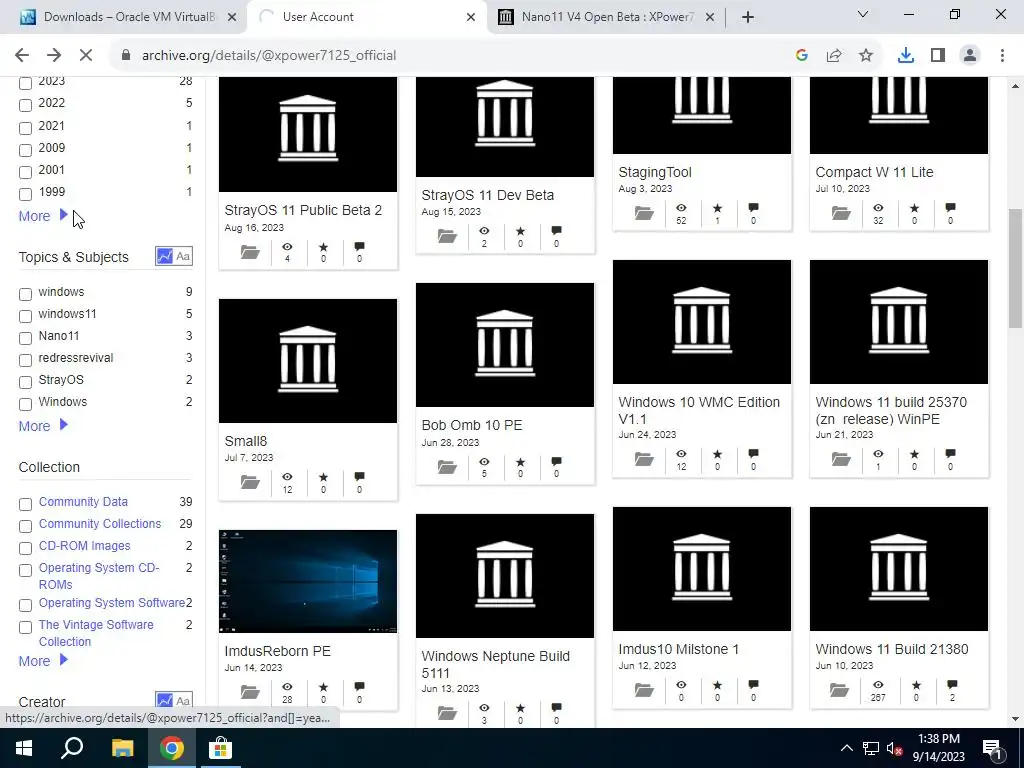Open the tab search chevron

pos(863,14)
